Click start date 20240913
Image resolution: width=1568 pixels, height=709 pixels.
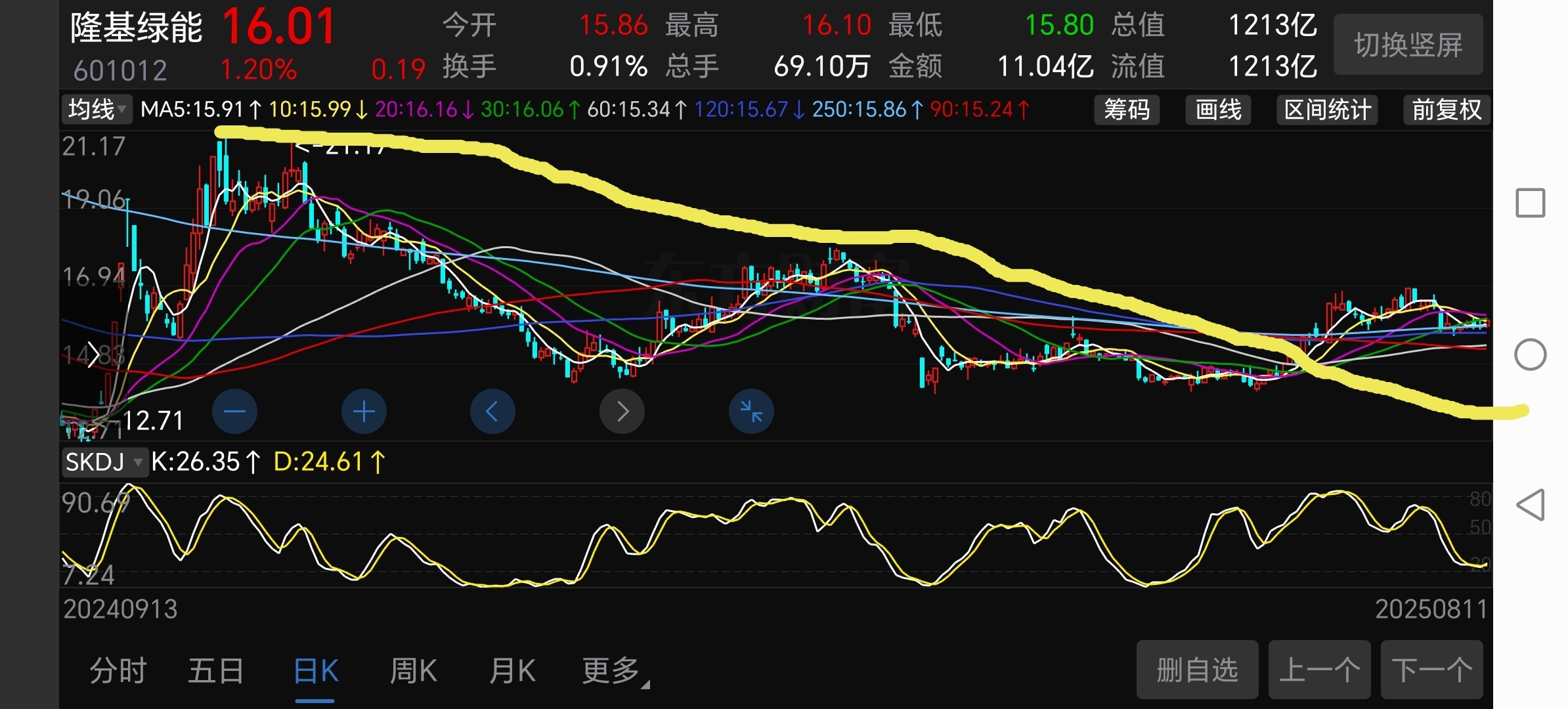(120, 609)
